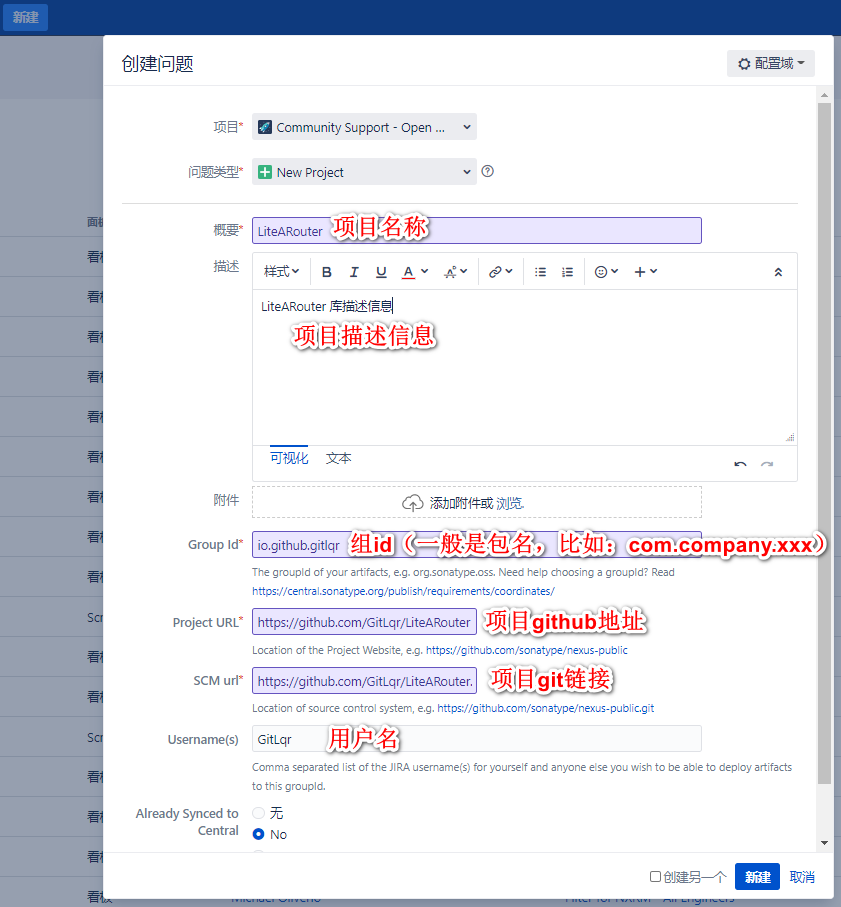
Task: Click the scrollbar down arrow
Action: coord(824,843)
